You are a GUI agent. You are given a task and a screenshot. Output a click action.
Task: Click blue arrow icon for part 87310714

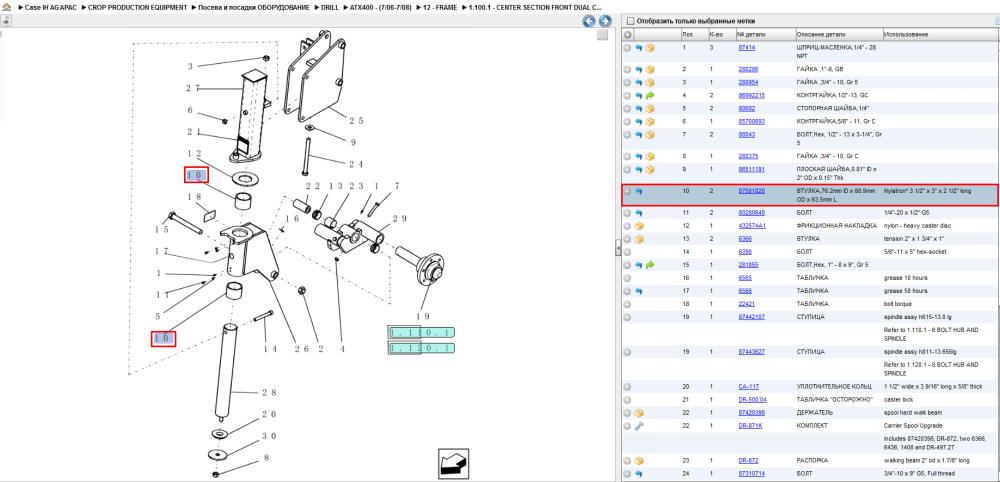638,473
